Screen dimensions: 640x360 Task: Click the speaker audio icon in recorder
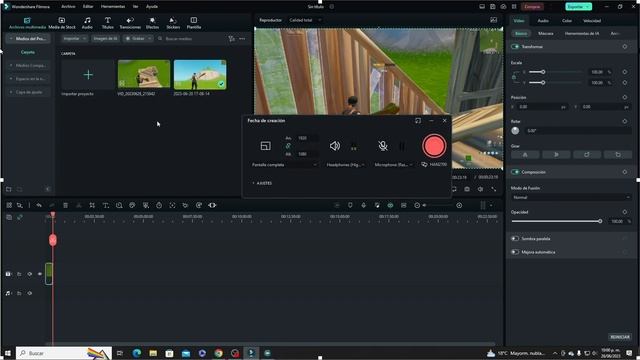[335, 146]
